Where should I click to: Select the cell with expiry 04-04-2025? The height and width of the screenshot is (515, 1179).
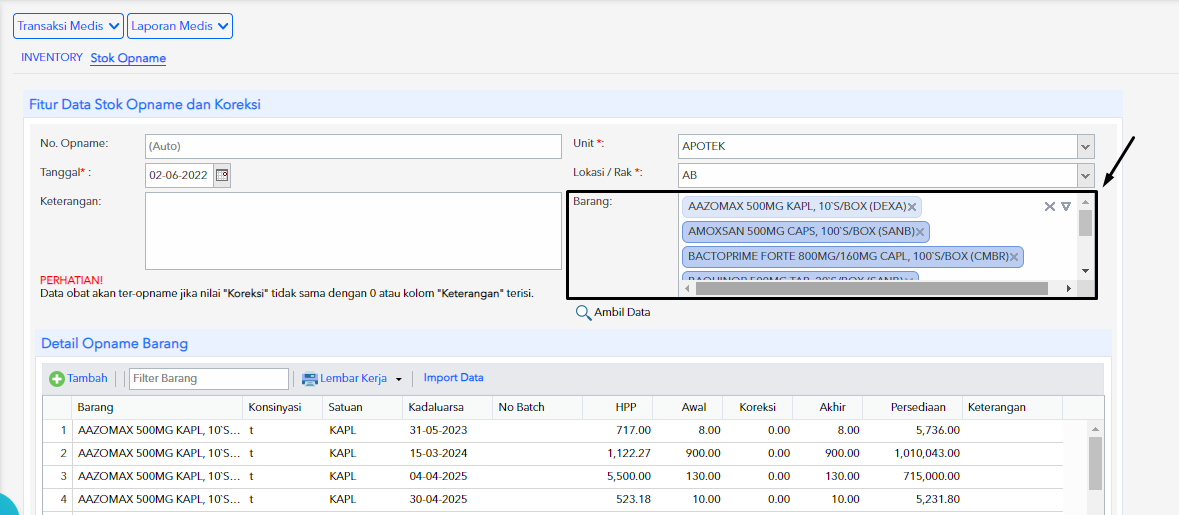pyautogui.click(x=447, y=477)
